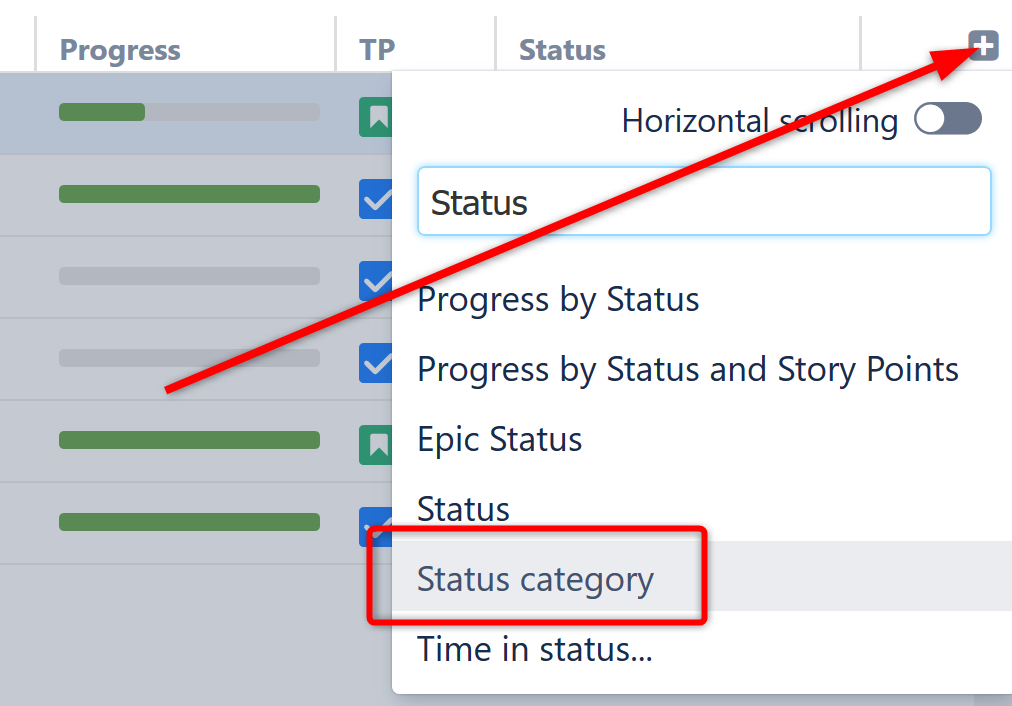Click the green epic icon in fifth row
This screenshot has width=1012, height=706.
[x=376, y=445]
